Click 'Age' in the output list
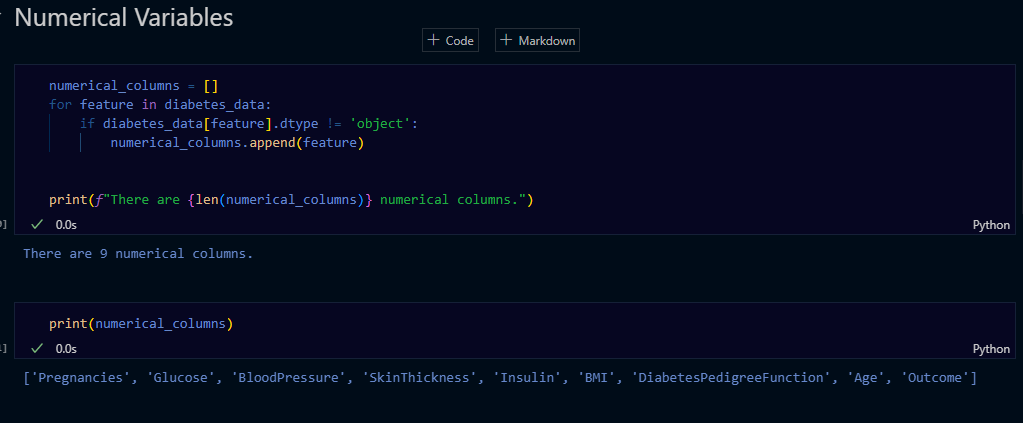The width and height of the screenshot is (1023, 423). (867, 377)
